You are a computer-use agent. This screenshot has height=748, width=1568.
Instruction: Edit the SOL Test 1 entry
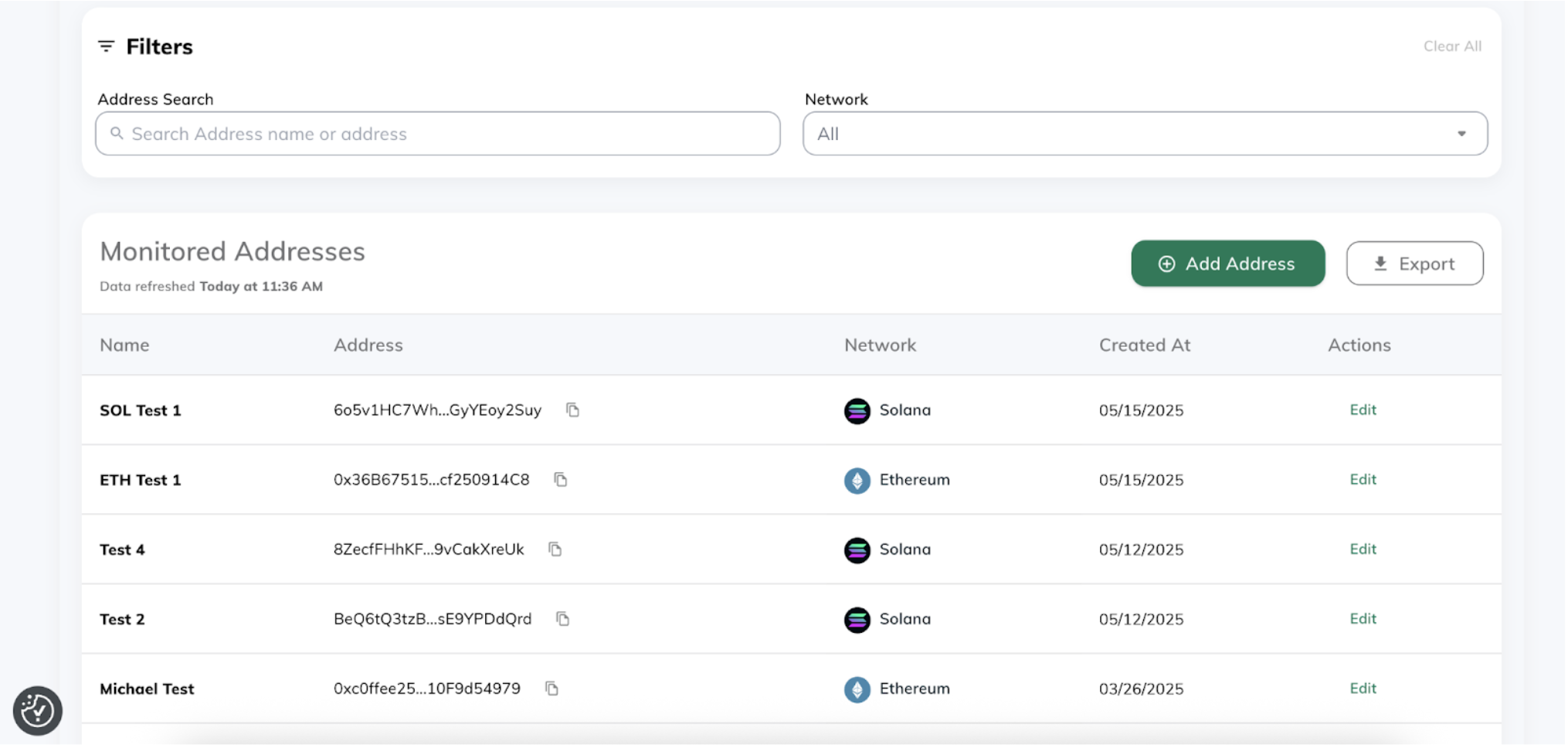pos(1363,410)
